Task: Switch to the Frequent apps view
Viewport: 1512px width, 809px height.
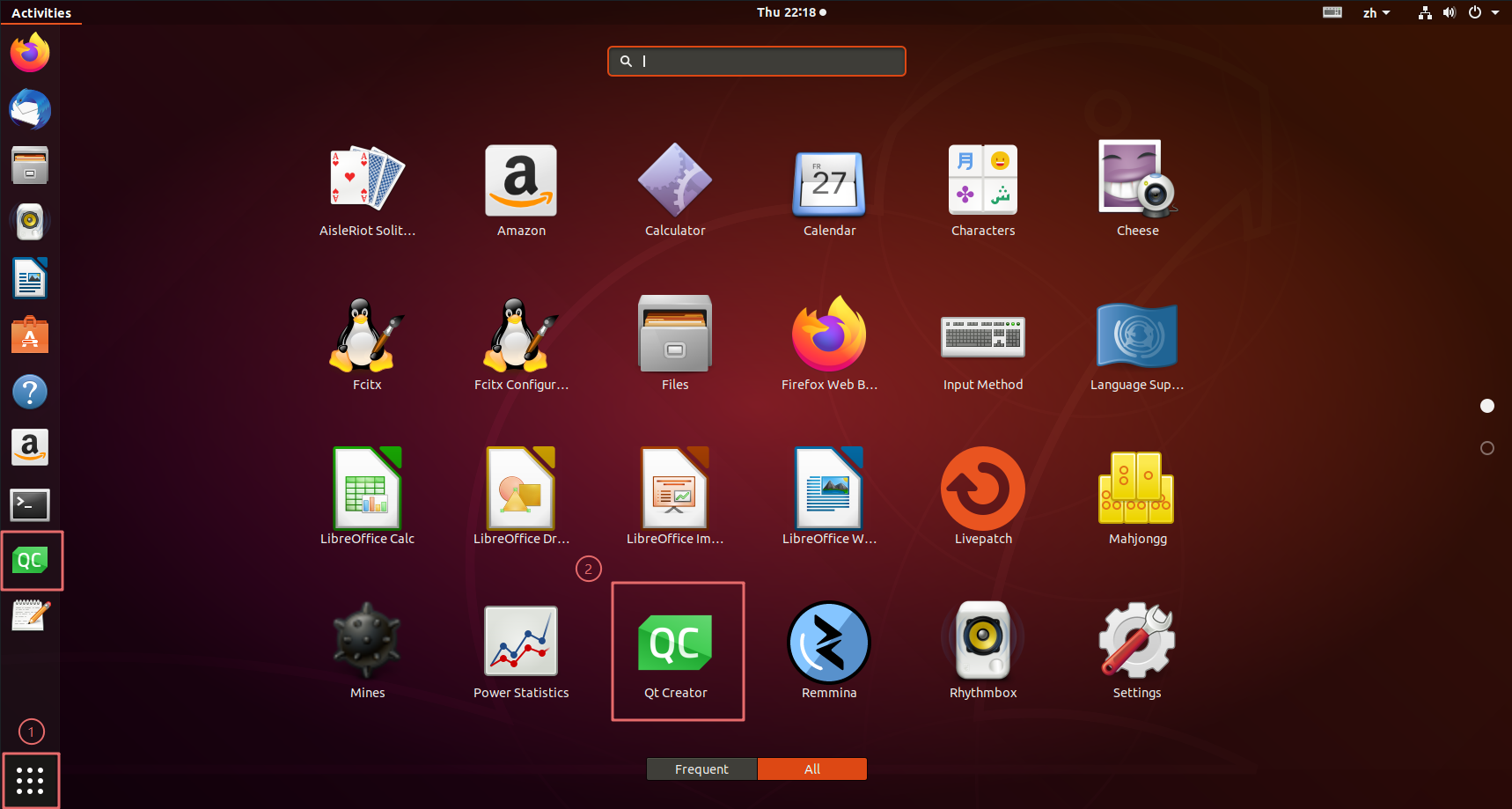Action: tap(701, 769)
